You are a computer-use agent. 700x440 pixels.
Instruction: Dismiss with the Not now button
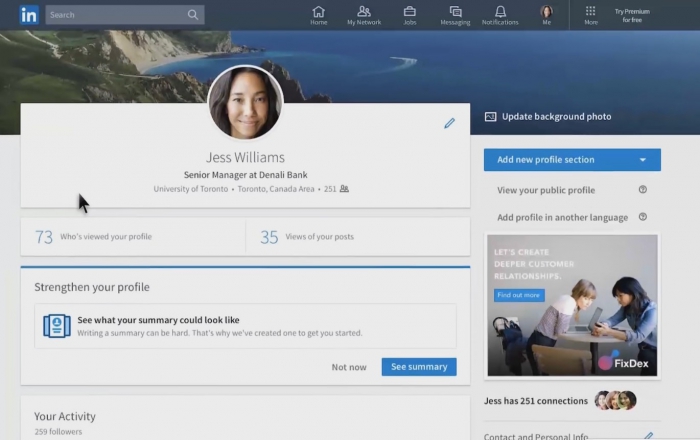click(x=349, y=367)
